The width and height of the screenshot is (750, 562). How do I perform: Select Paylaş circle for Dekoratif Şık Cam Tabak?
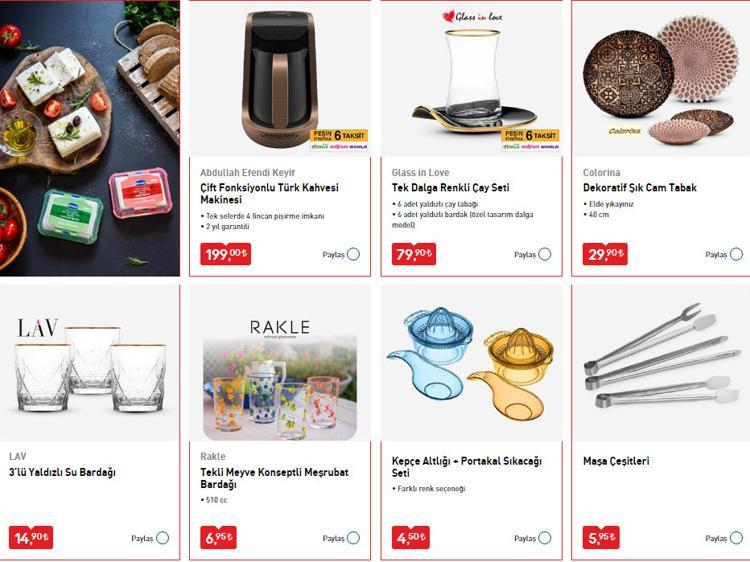[x=736, y=254]
